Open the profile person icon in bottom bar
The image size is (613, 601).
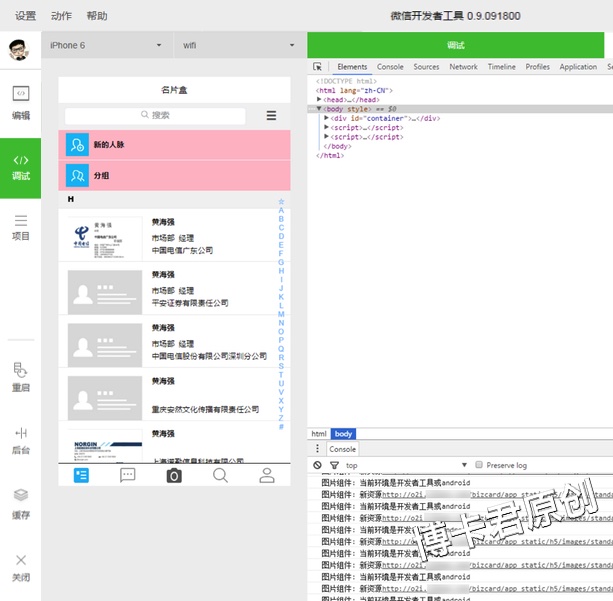267,475
